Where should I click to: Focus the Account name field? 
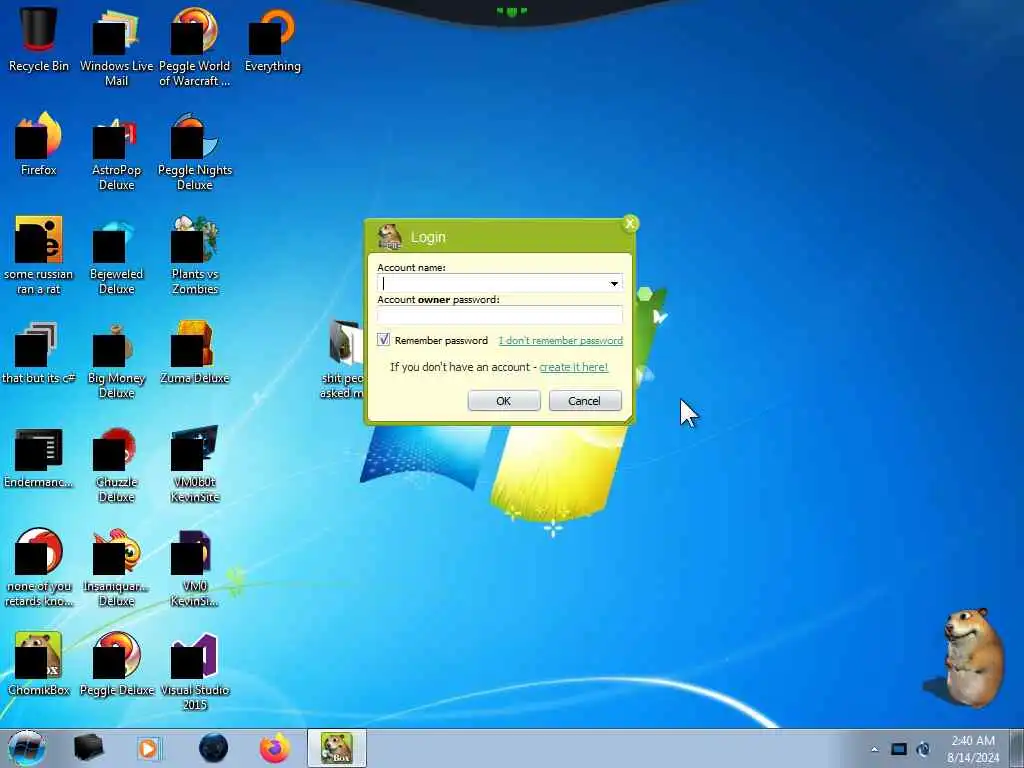[x=500, y=283]
